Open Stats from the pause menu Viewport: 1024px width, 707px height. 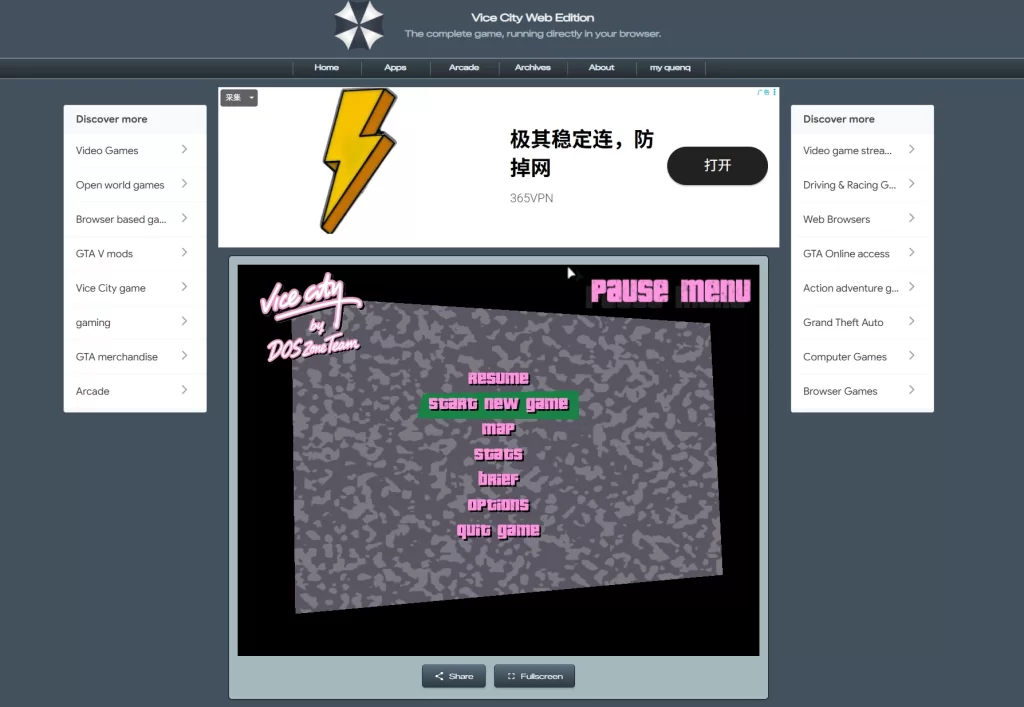click(498, 454)
